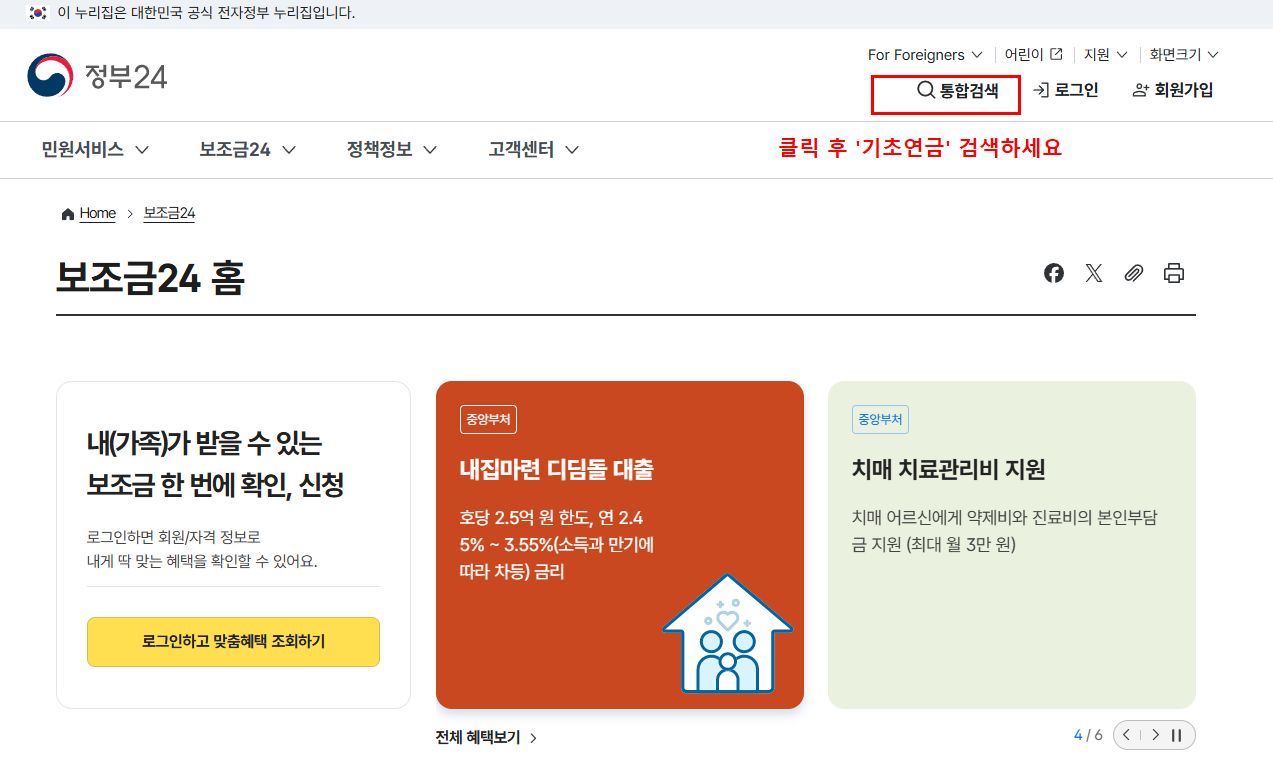Pause the carousel autoplay
Image resolution: width=1273 pixels, height=779 pixels.
coord(1177,735)
